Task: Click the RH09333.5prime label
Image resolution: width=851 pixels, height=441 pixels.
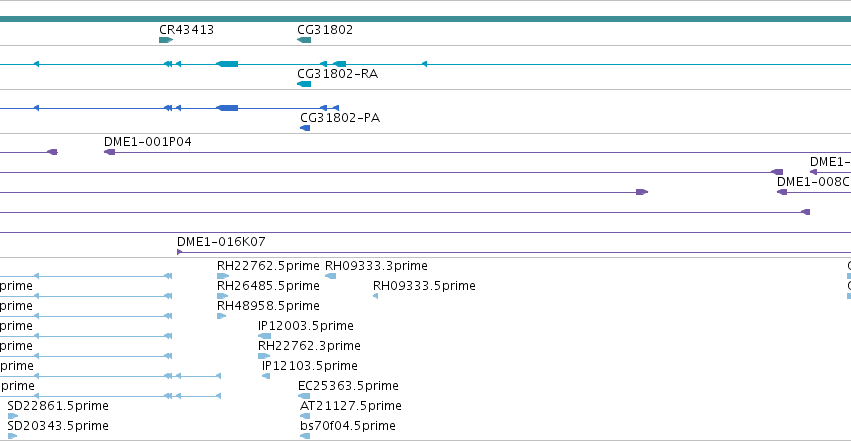Action: (424, 286)
